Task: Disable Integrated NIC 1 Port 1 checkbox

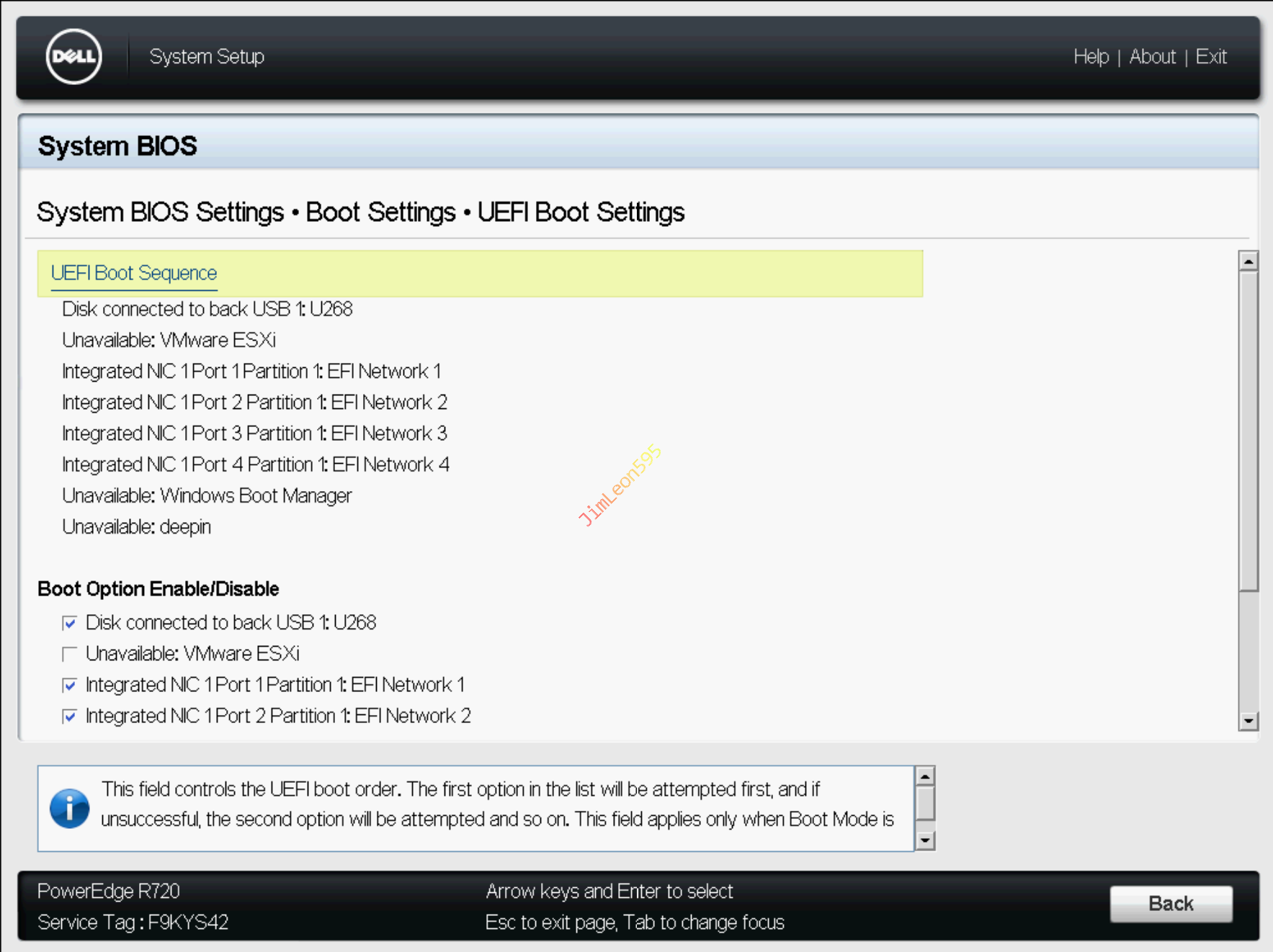Action: click(x=70, y=685)
